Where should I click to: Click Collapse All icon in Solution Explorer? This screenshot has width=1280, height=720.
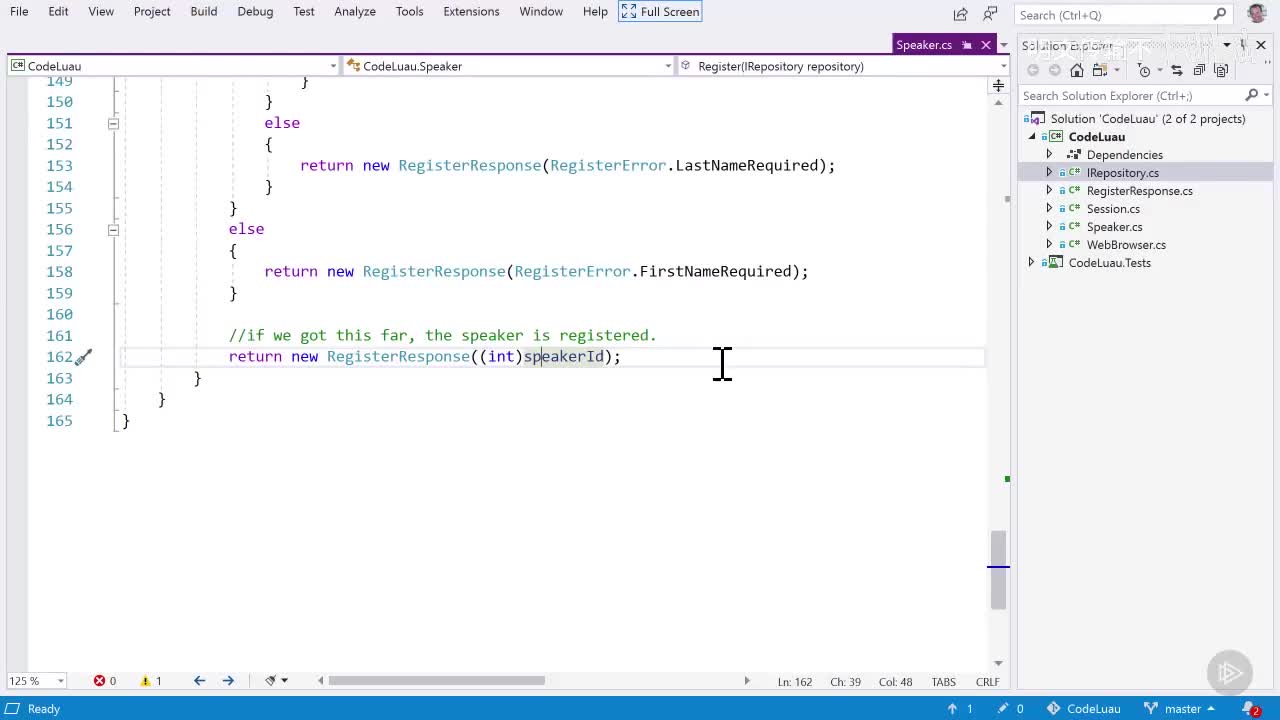[1199, 70]
